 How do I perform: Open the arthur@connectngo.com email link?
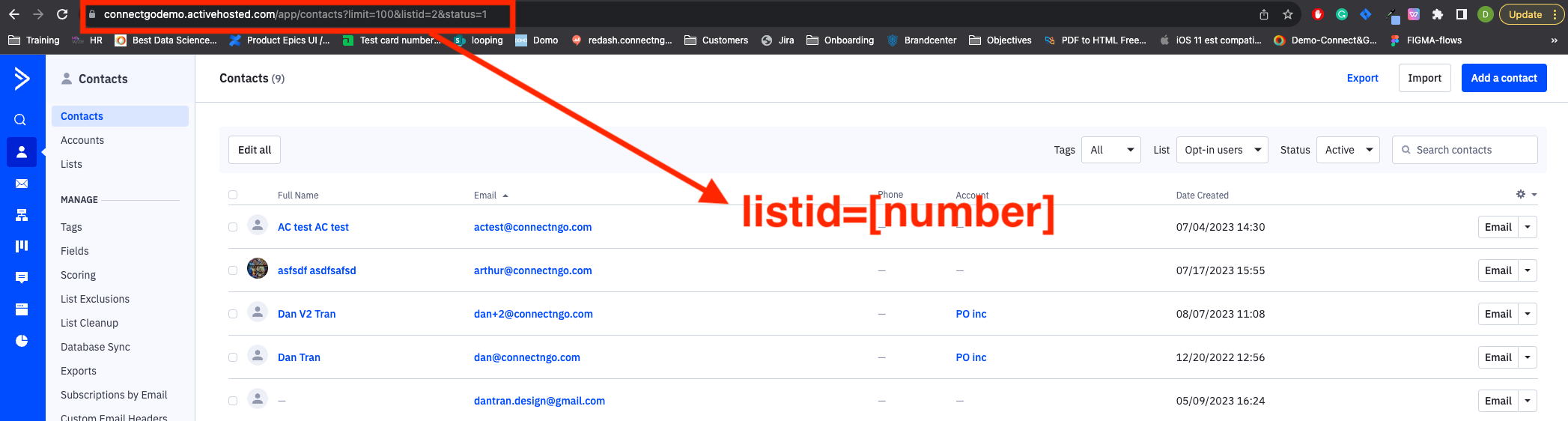532,270
